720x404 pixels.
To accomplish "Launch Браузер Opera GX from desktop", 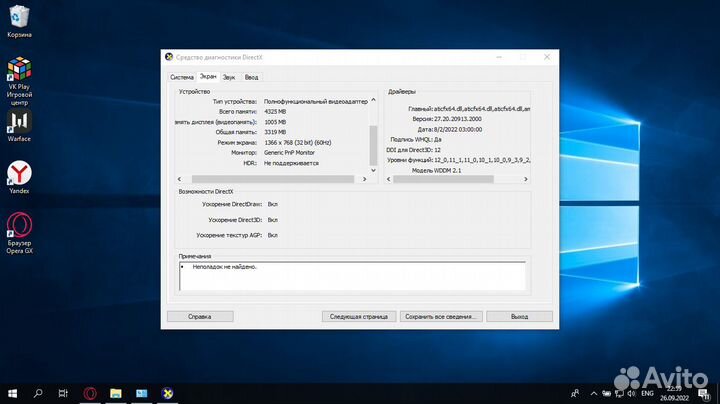I will [19, 233].
